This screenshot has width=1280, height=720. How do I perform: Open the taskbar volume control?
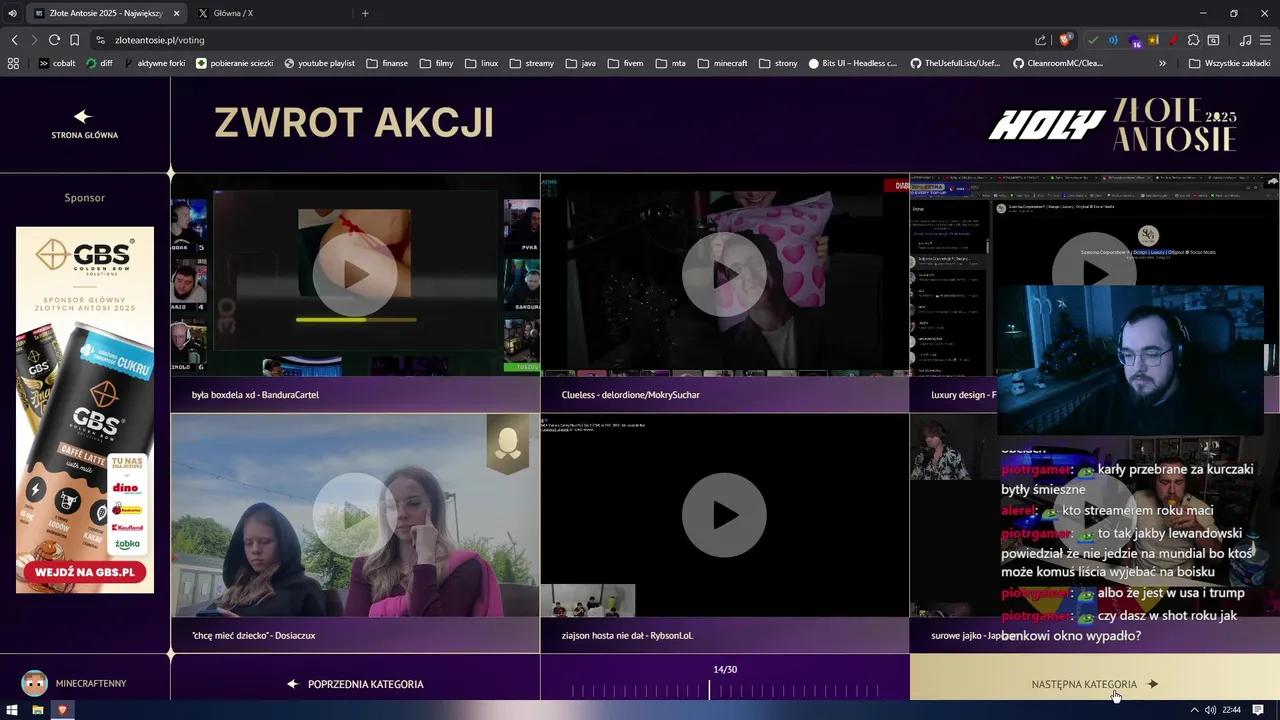1211,710
